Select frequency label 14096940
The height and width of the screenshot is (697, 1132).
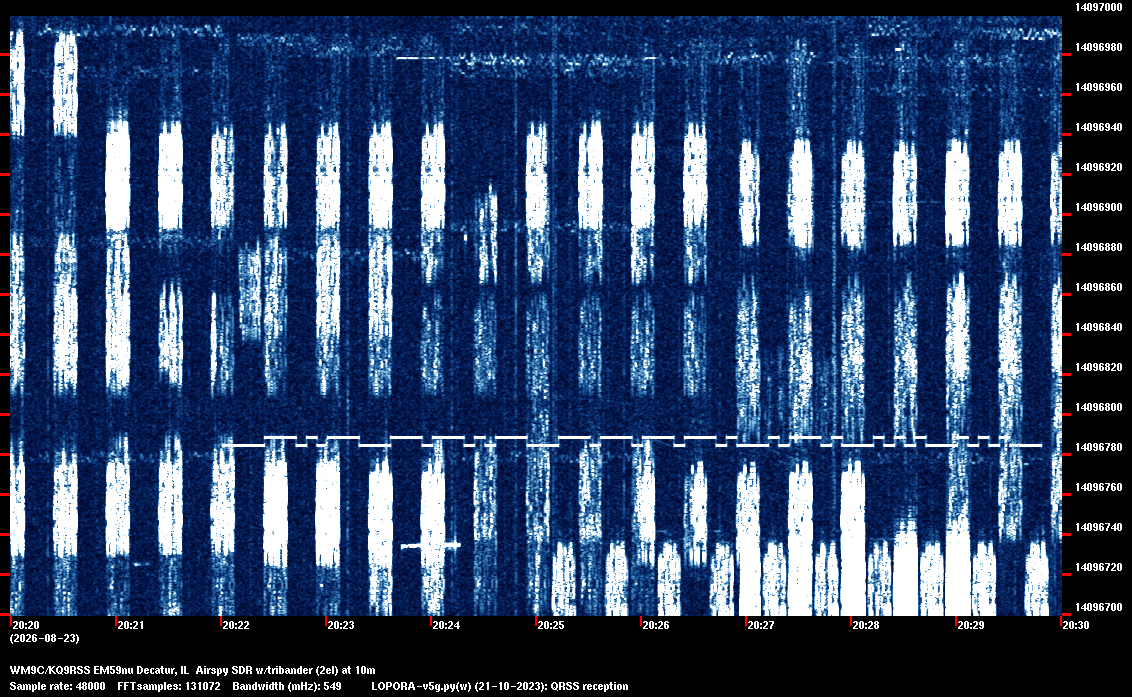(x=1098, y=127)
